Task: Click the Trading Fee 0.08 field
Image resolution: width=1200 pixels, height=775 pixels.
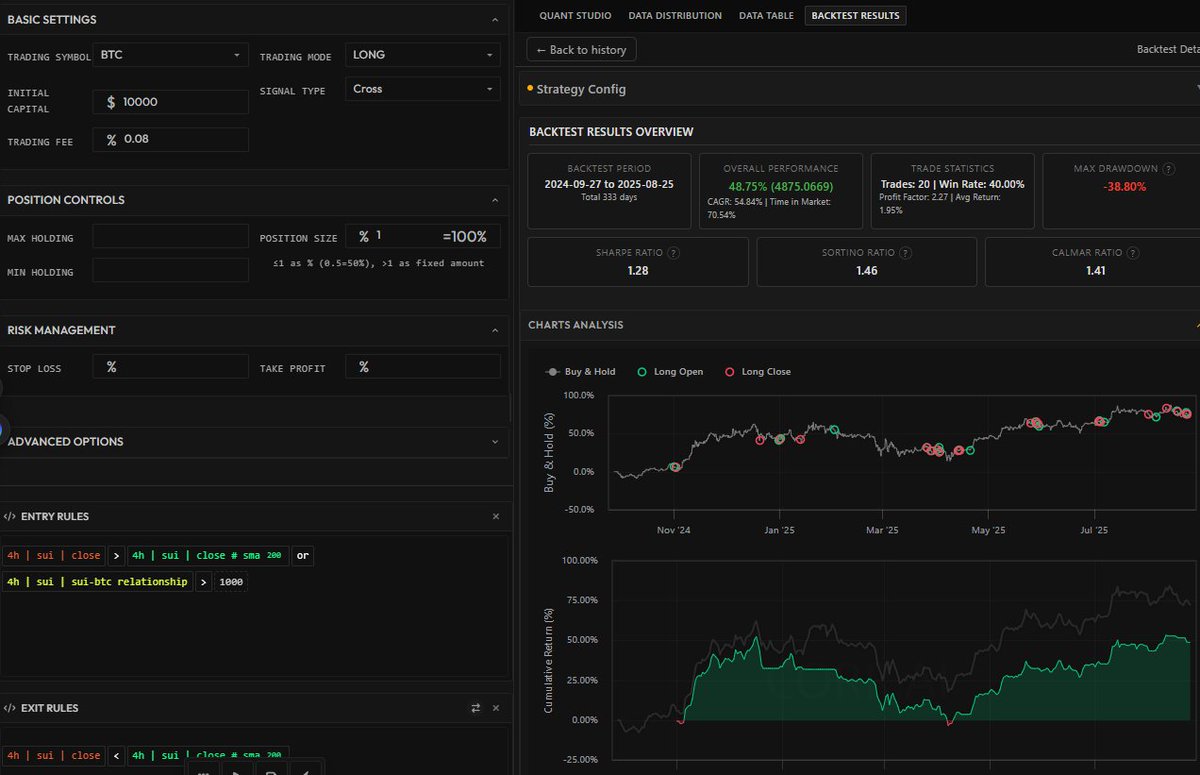Action: click(x=171, y=139)
